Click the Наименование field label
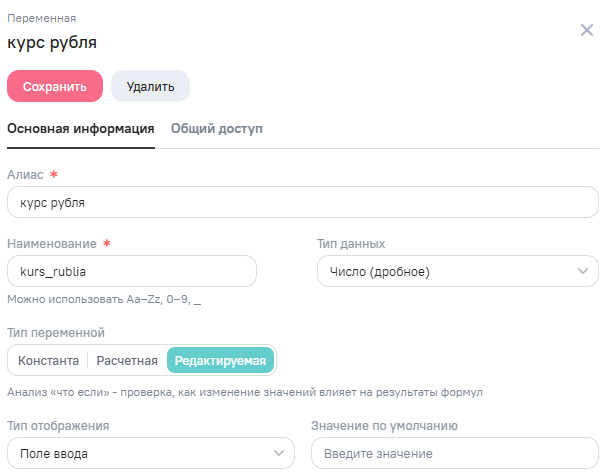This screenshot has height=476, width=607. tap(52, 244)
